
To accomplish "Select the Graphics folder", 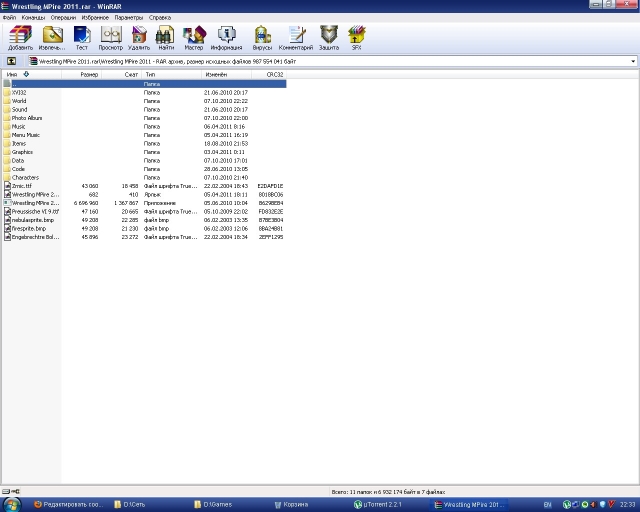I will (144, 152).
